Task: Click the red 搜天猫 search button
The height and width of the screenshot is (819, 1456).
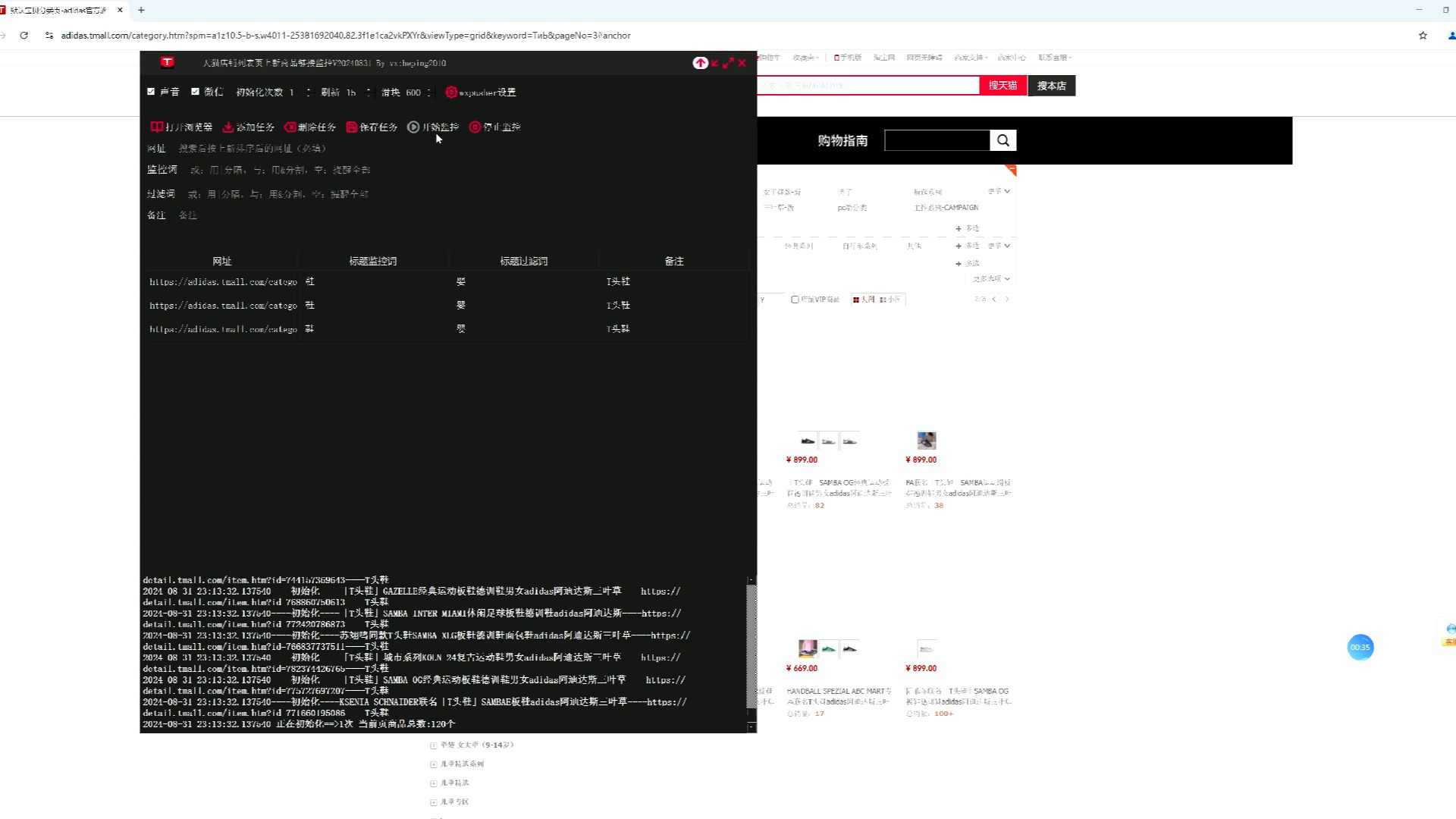Action: click(x=1003, y=86)
